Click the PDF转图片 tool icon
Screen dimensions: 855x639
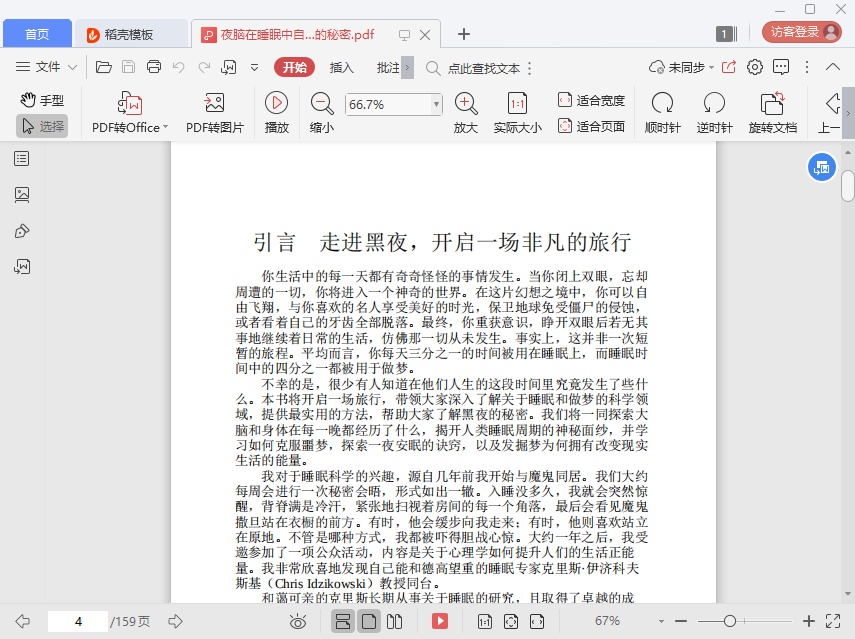214,103
